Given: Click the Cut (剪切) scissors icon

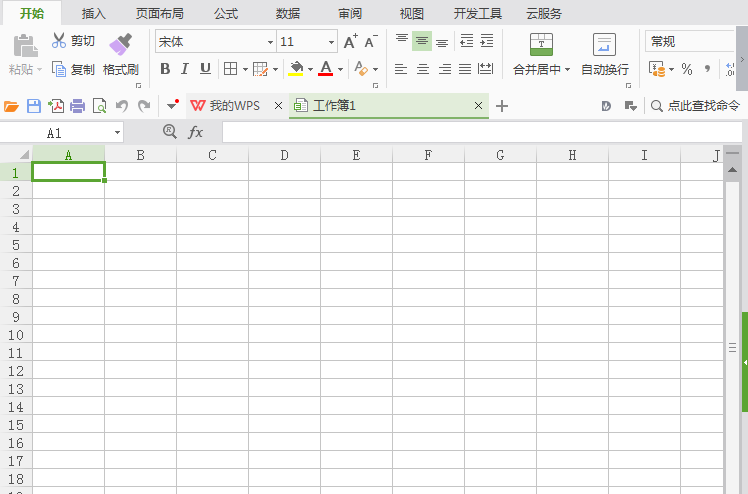Looking at the screenshot, I should click(x=59, y=41).
